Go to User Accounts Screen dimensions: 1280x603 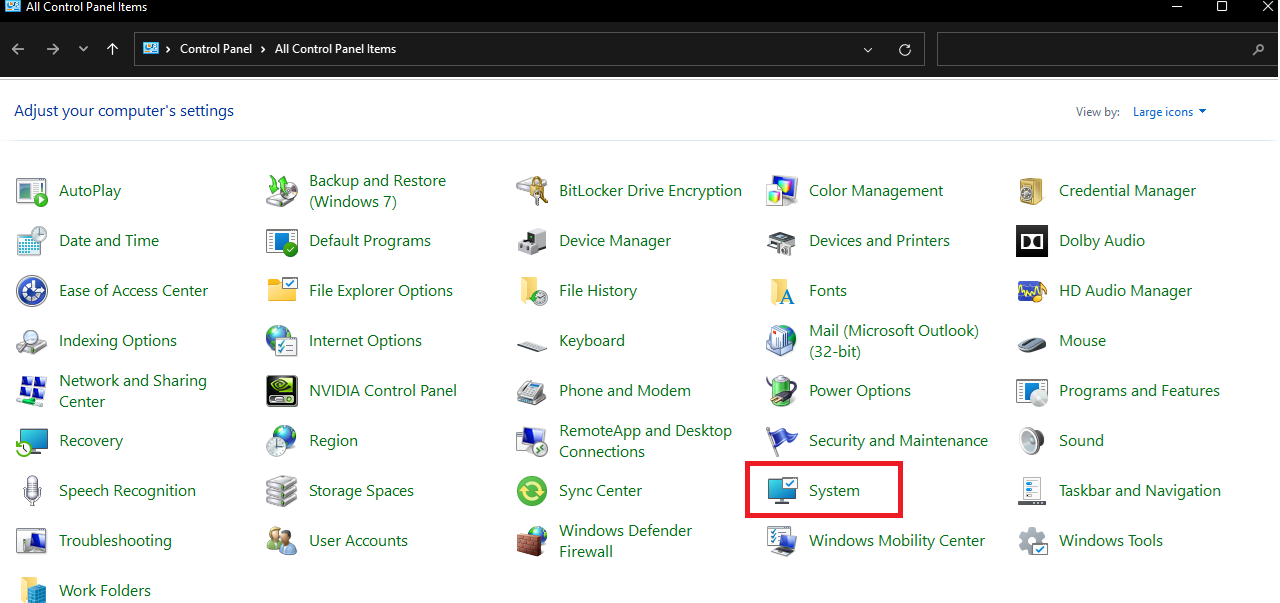tap(358, 541)
